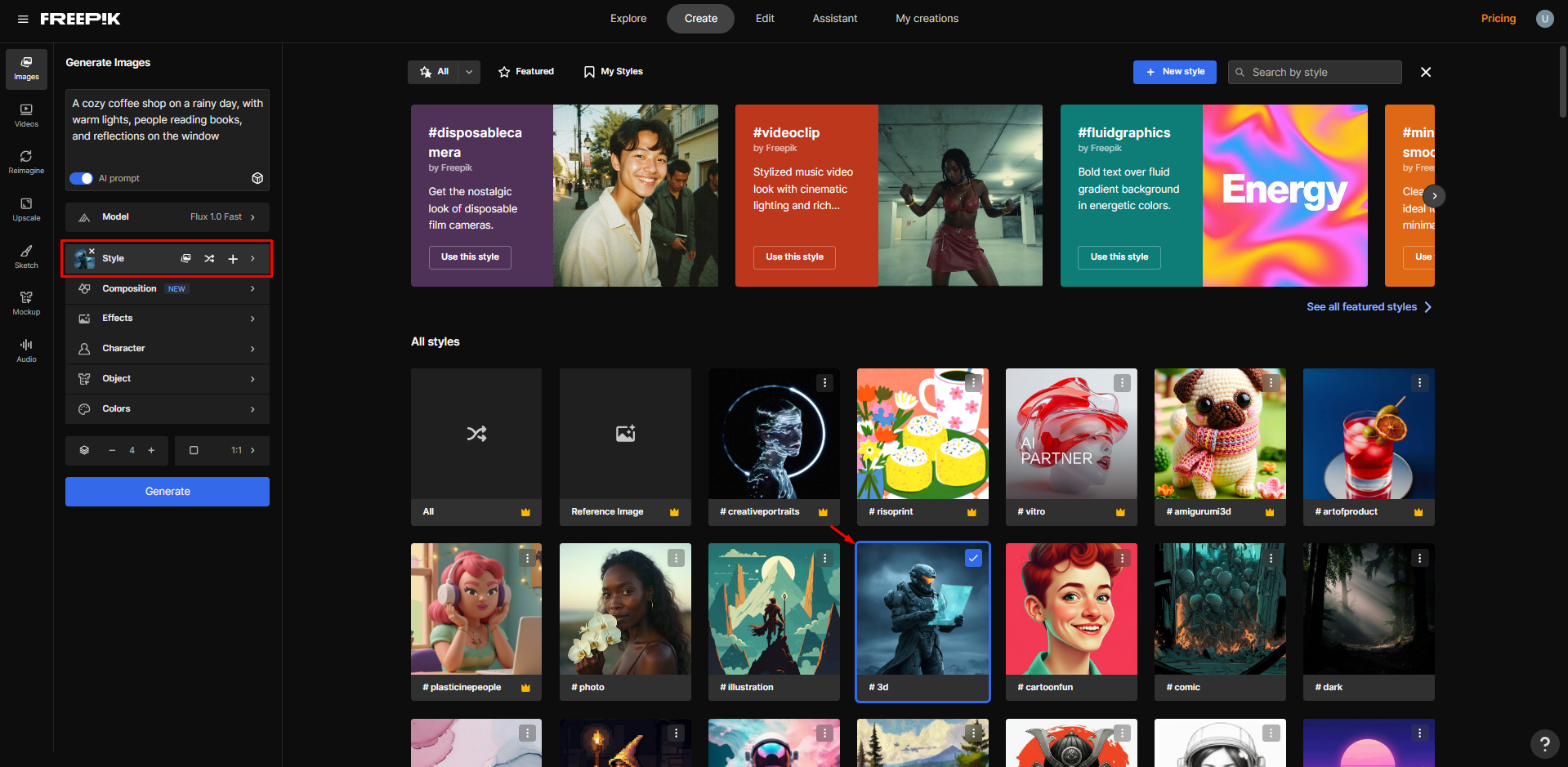Screen dimensions: 1568x767
Task: Open See all featured styles
Action: pos(1369,306)
